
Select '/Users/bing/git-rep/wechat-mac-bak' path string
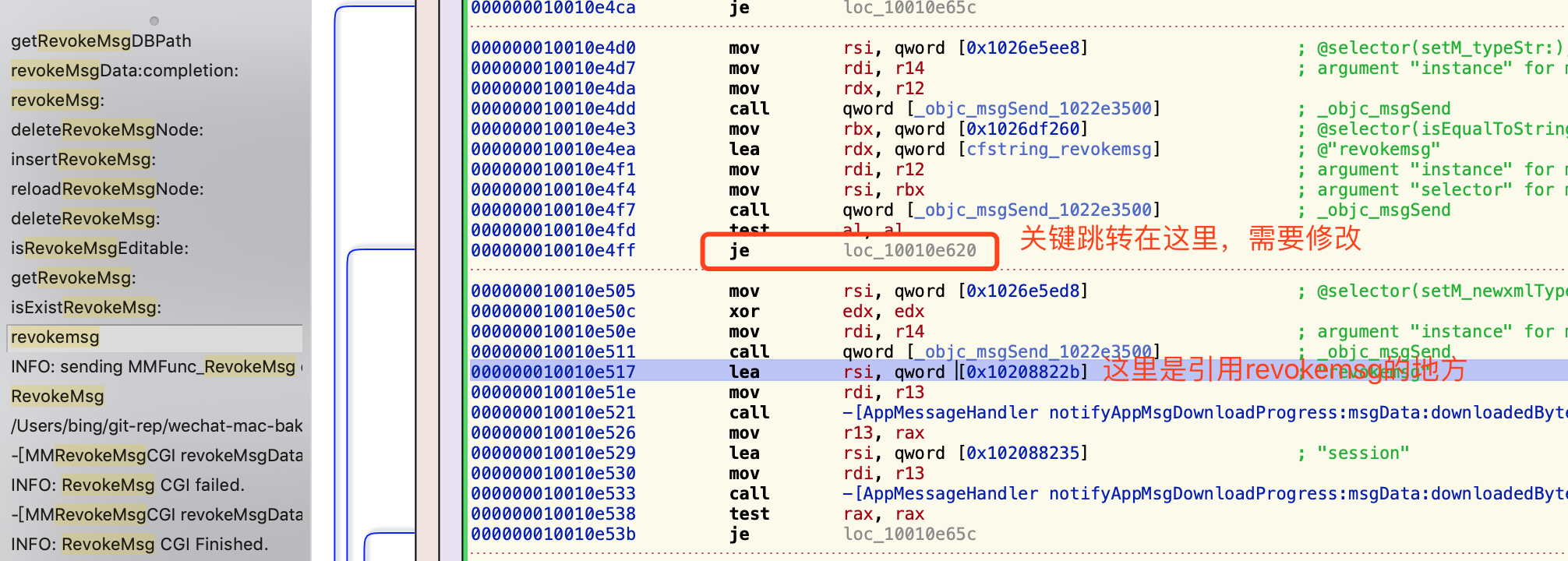coord(157,425)
